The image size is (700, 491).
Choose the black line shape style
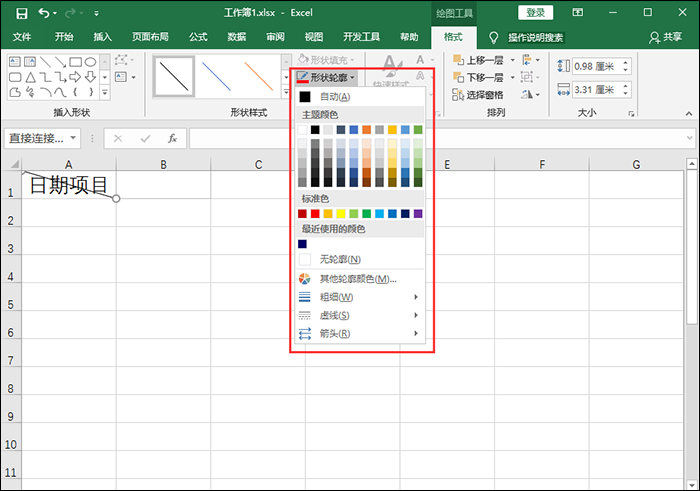174,76
